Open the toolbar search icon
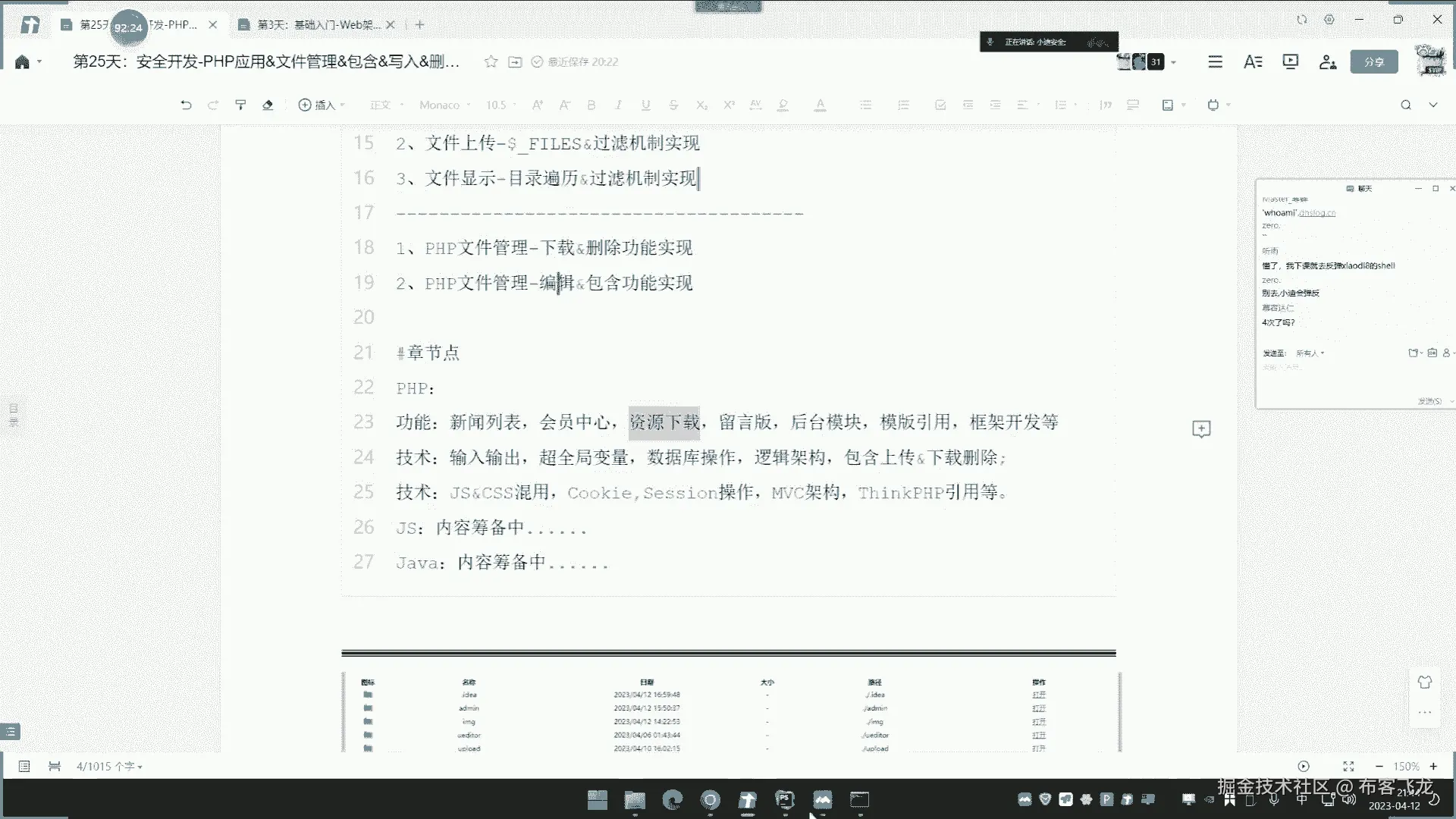 1405,105
